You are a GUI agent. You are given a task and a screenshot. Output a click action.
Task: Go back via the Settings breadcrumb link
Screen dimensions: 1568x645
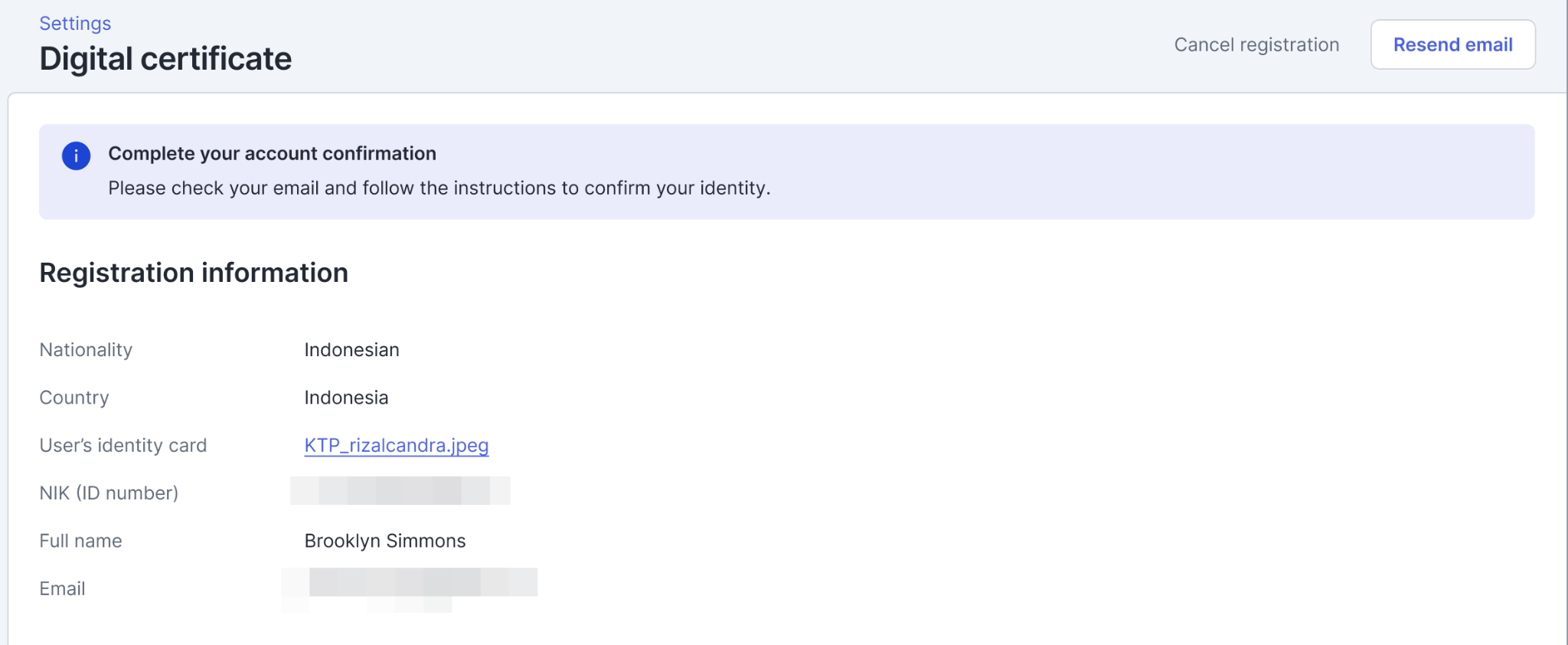(75, 24)
